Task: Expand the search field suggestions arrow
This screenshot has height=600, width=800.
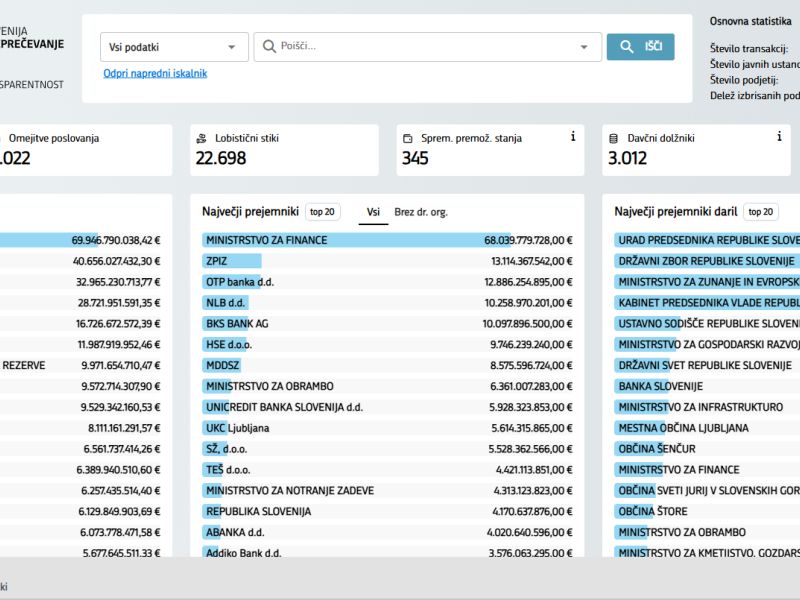Action: tap(584, 47)
